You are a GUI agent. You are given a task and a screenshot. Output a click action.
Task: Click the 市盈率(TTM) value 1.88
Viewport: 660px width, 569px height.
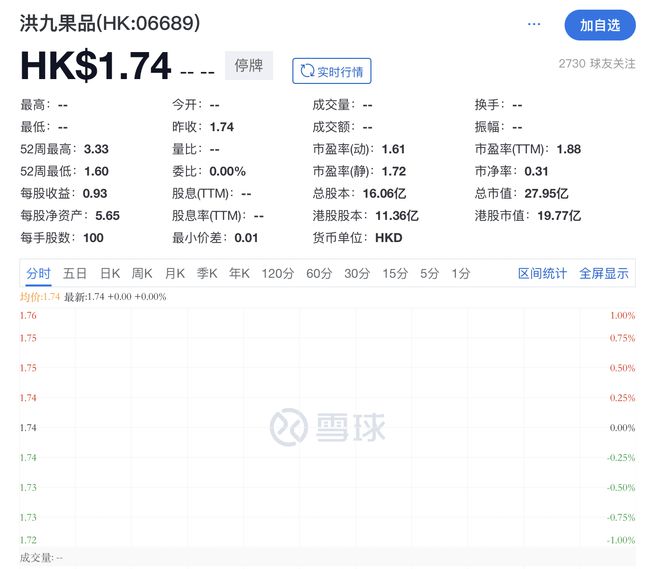pos(569,149)
